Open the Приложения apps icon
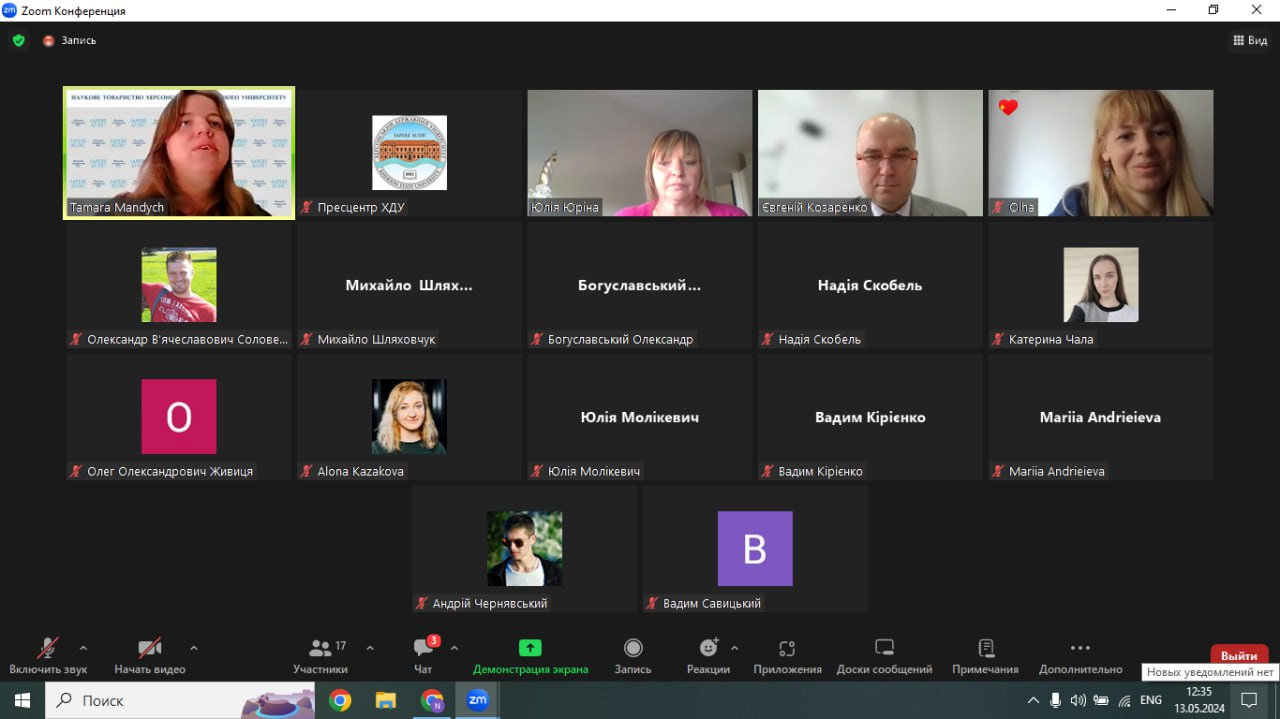Image resolution: width=1280 pixels, height=719 pixels. [x=787, y=648]
